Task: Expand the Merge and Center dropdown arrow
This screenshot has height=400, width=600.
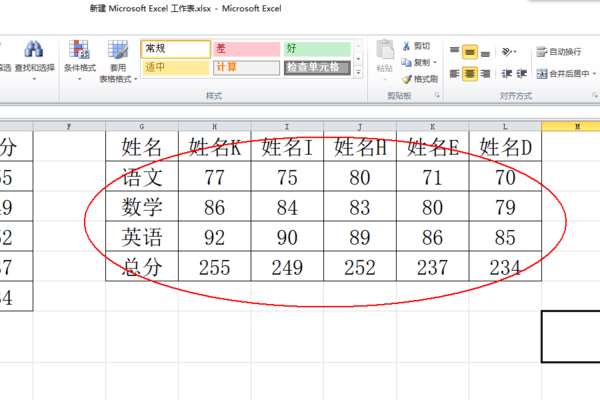Action: click(x=594, y=73)
